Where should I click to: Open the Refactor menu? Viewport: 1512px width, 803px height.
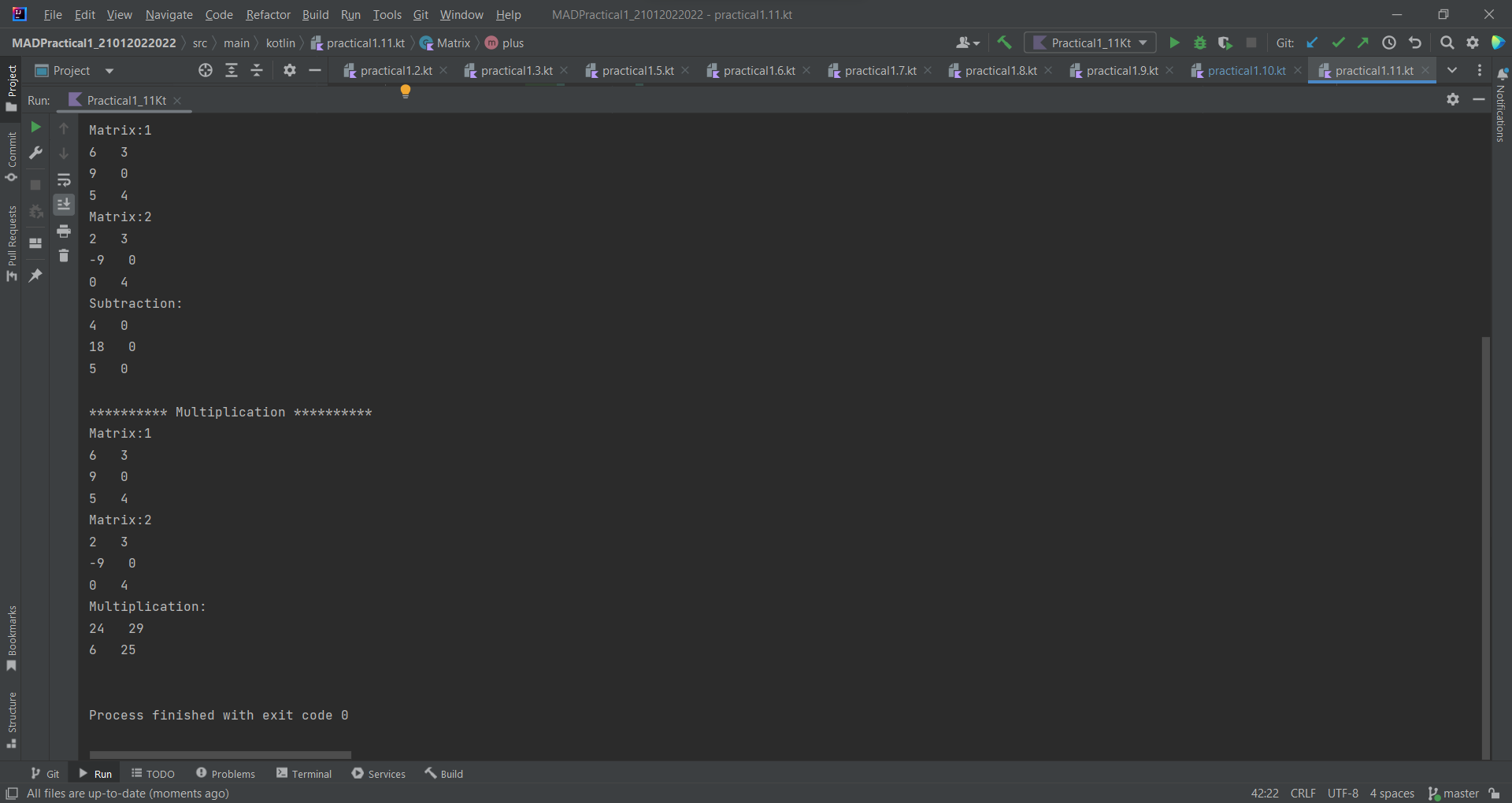[x=268, y=15]
